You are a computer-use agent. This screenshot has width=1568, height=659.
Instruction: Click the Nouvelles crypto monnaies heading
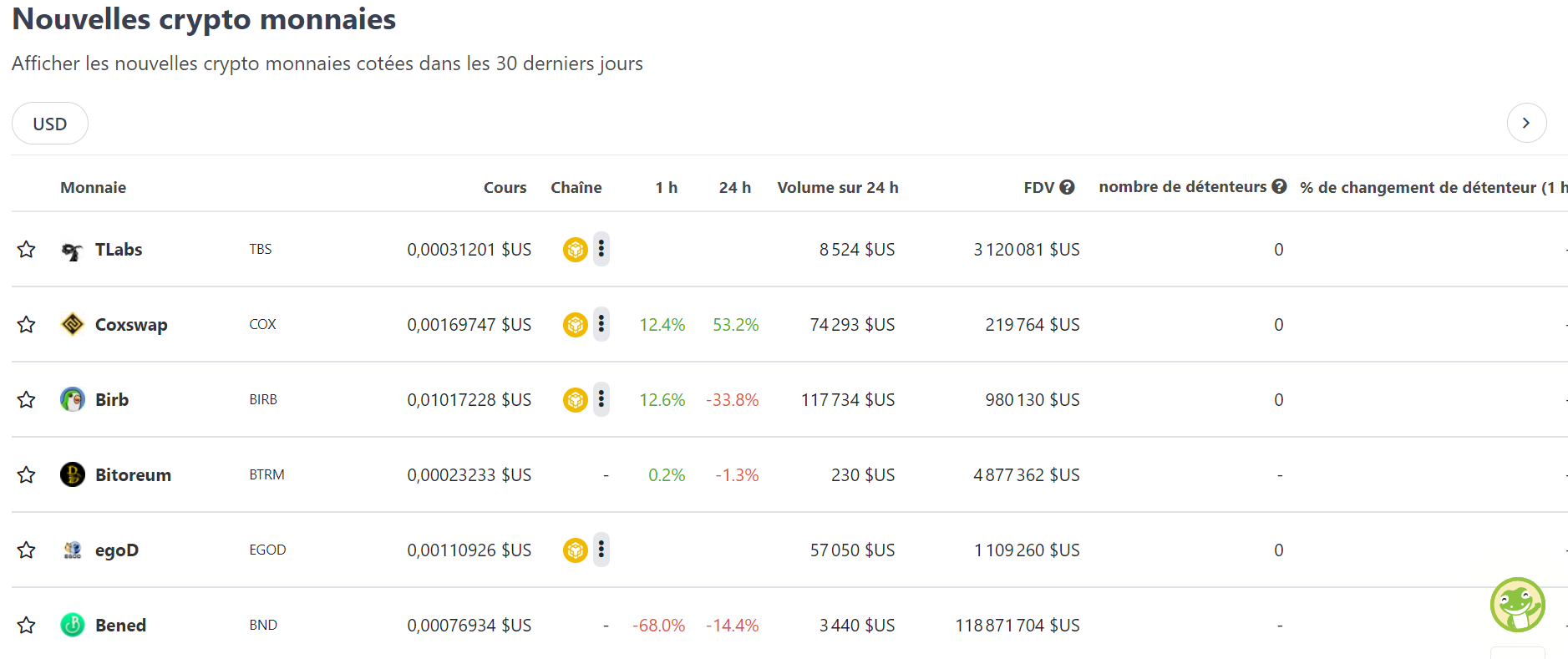(205, 19)
